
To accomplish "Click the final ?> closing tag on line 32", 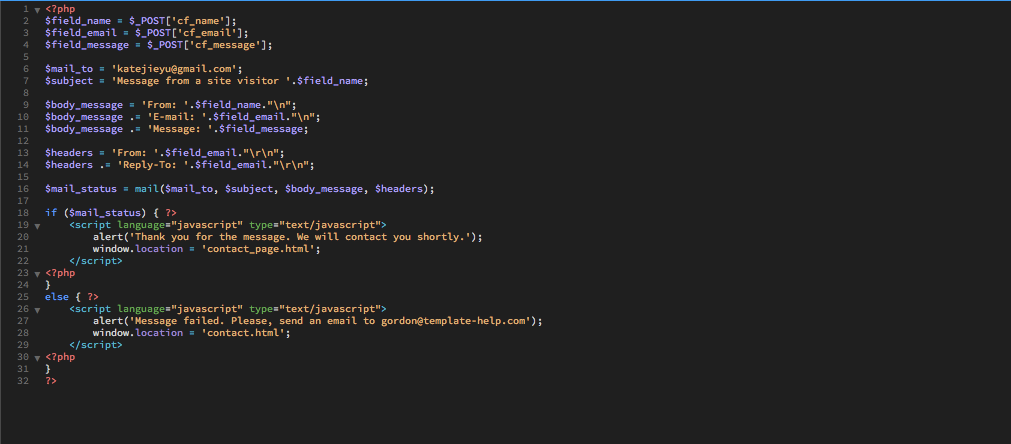I will click(x=51, y=381).
